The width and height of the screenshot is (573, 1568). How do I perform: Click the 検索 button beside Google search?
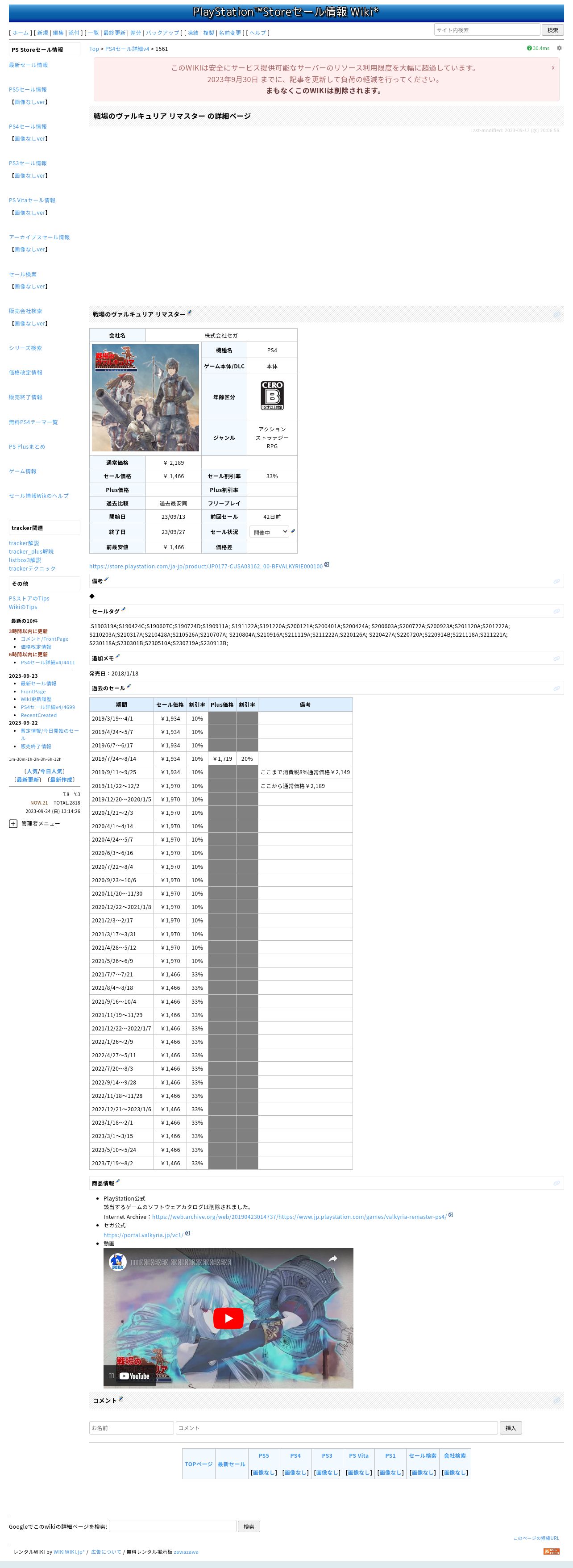[x=249, y=1526]
